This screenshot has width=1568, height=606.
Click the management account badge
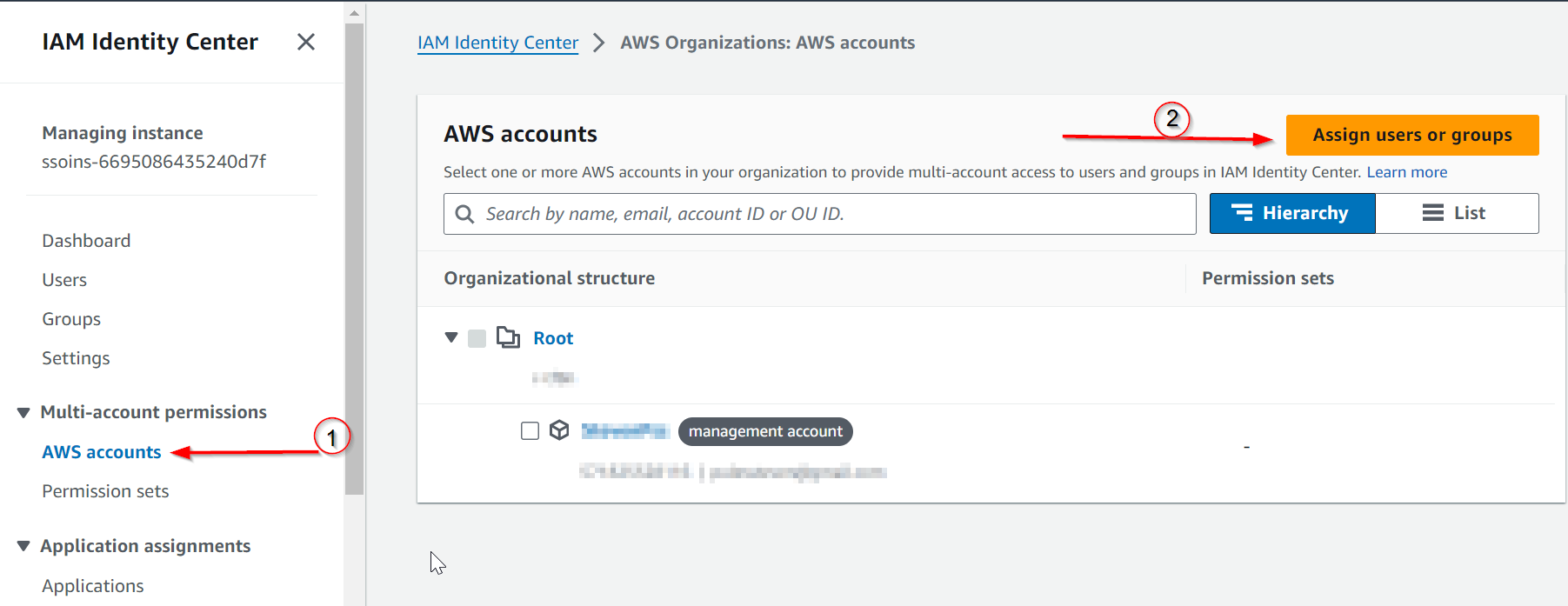tap(765, 431)
